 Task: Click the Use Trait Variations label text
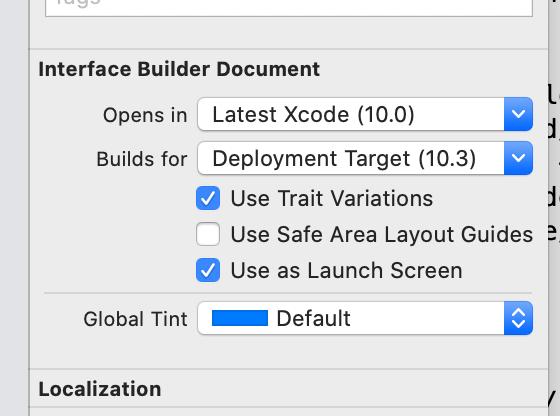(332, 198)
